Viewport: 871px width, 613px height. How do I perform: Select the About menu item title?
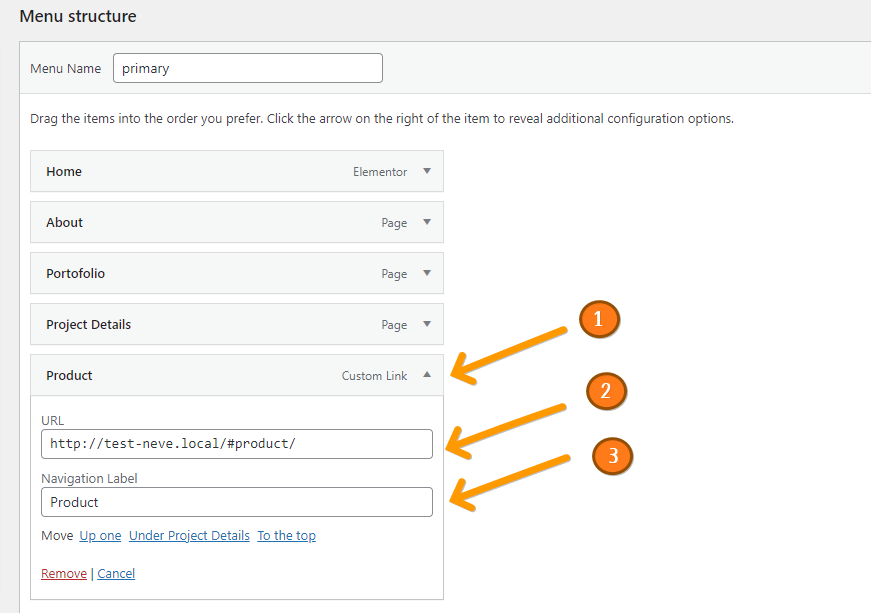[64, 223]
